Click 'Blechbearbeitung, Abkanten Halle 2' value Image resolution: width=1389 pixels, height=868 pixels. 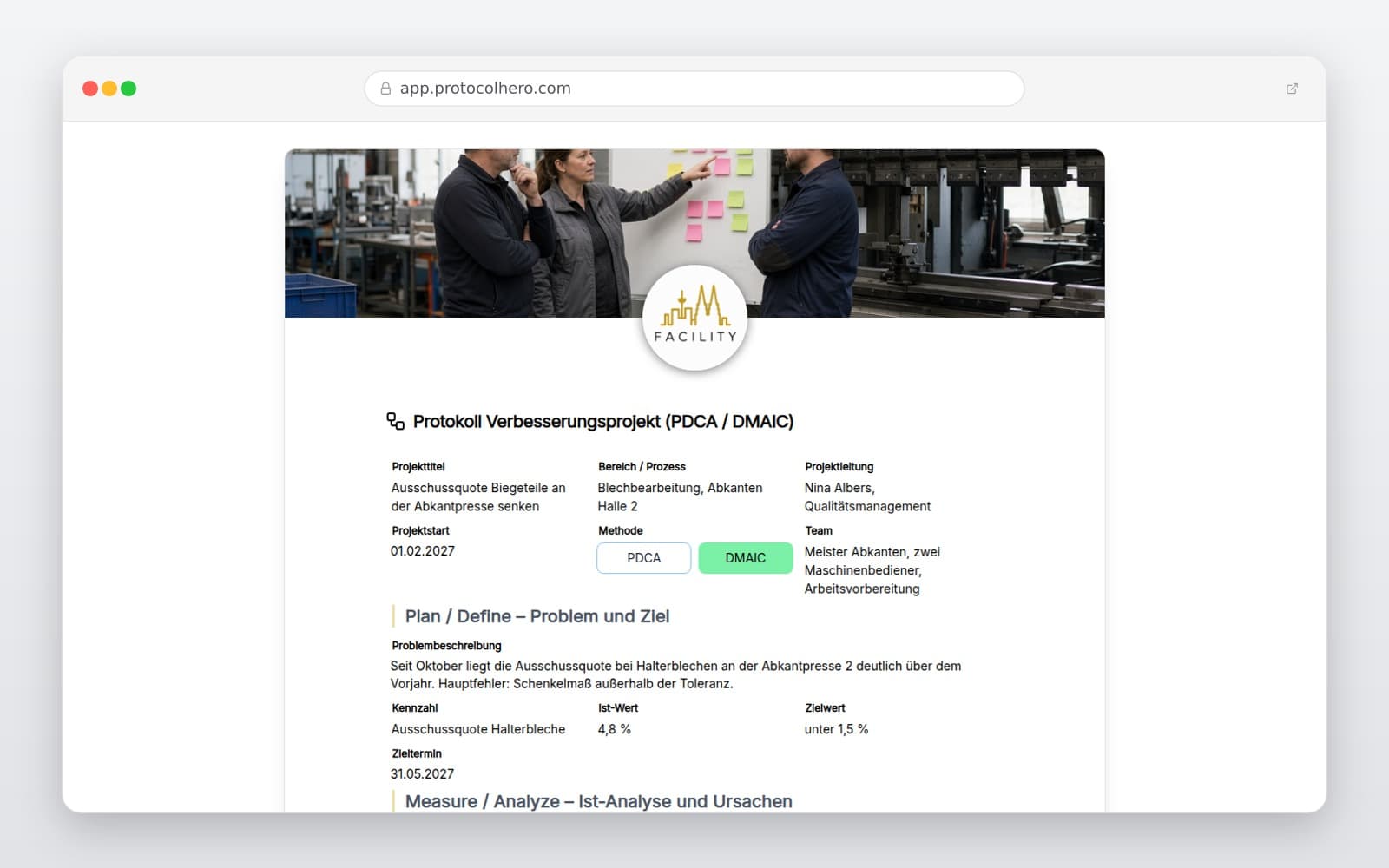[681, 497]
